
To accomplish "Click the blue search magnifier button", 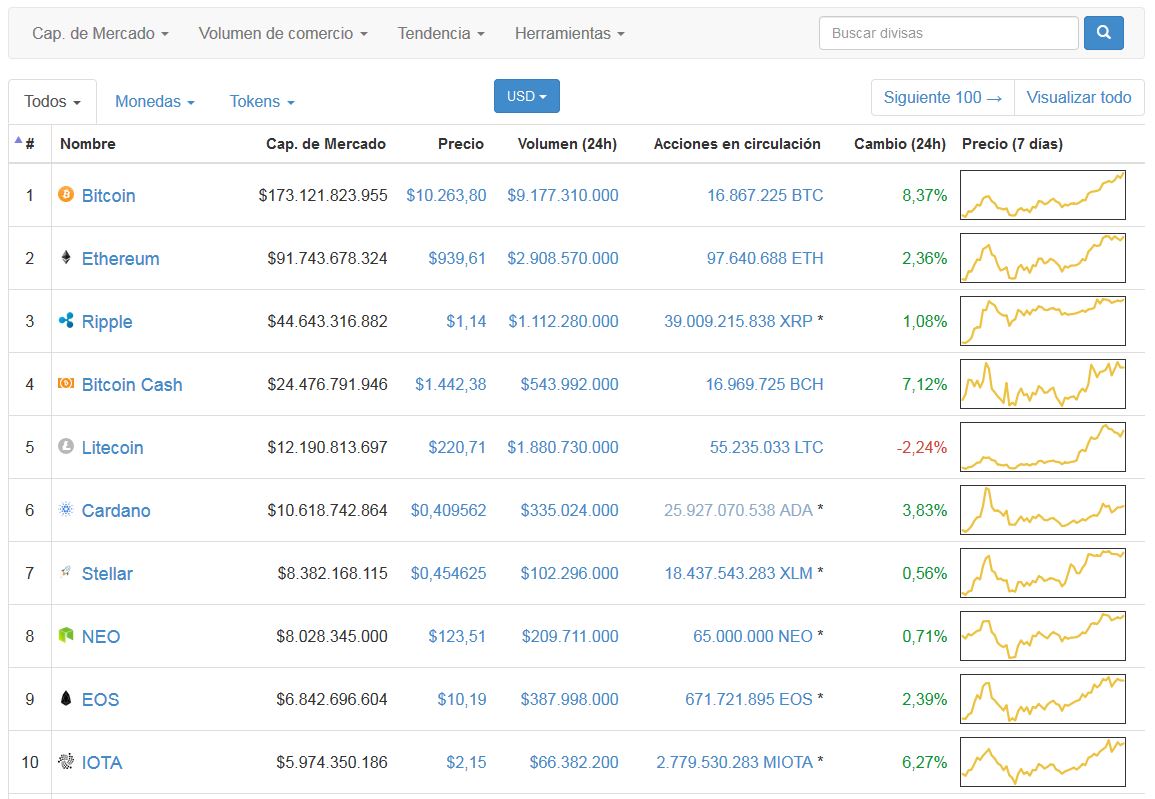I will coord(1103,33).
